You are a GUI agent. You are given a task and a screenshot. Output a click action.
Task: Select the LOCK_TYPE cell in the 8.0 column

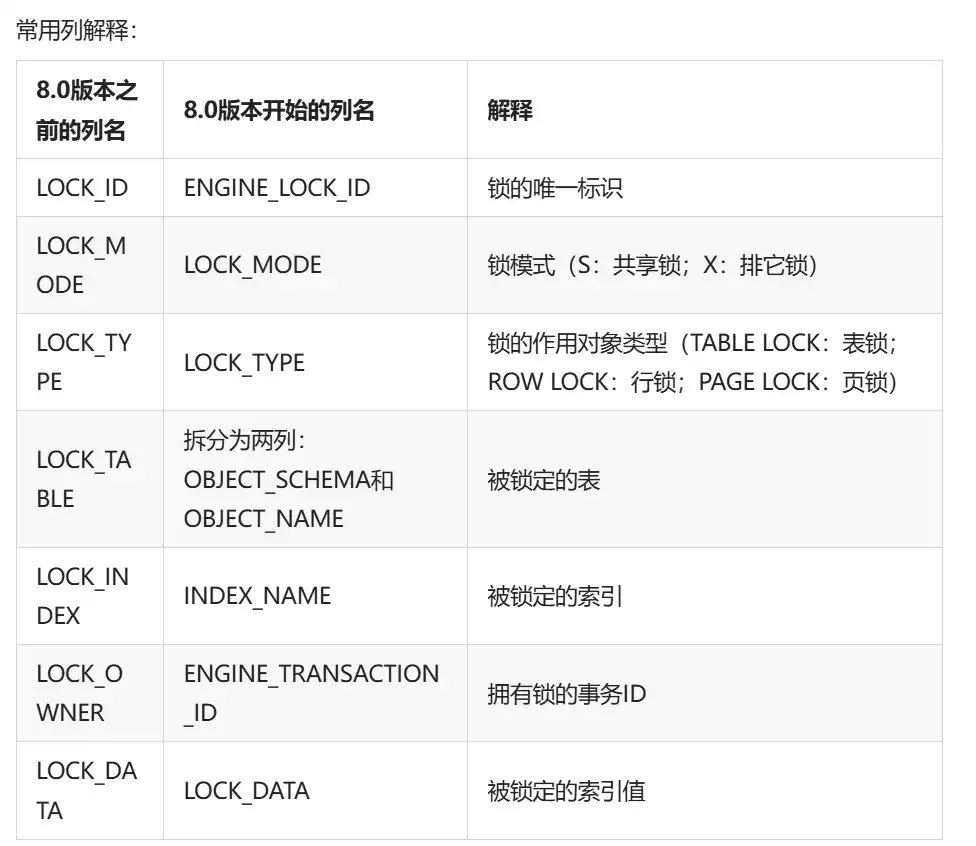[x=244, y=362]
